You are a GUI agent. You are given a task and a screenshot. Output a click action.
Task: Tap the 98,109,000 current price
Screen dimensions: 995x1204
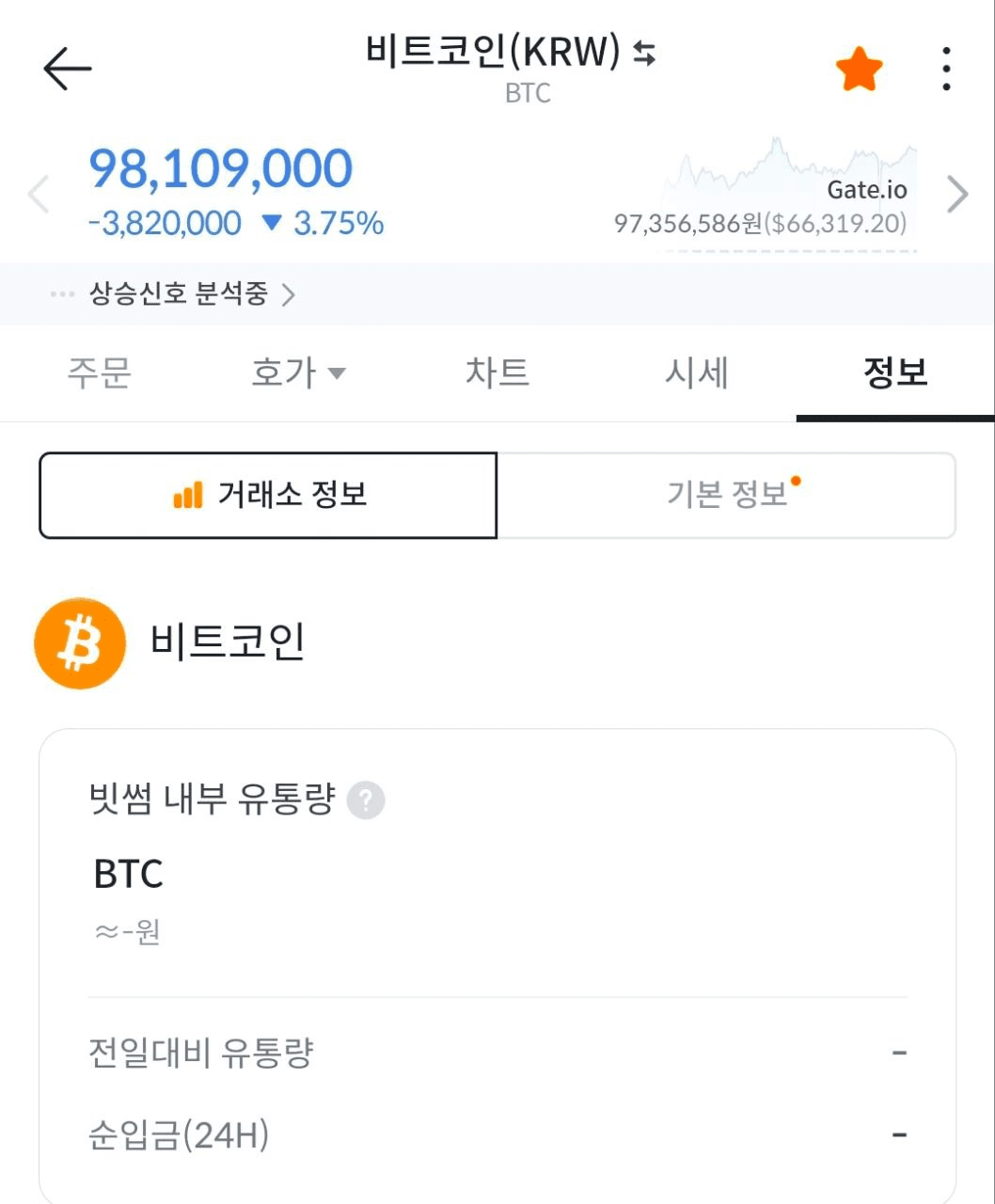click(x=220, y=169)
